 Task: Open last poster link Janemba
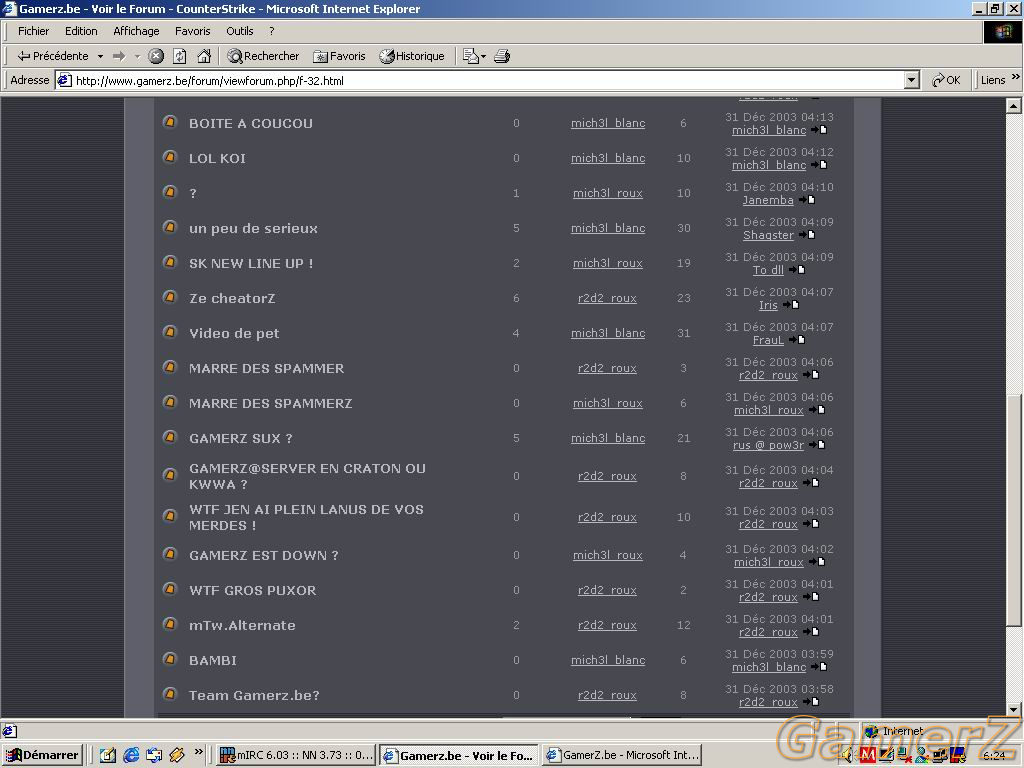click(768, 200)
